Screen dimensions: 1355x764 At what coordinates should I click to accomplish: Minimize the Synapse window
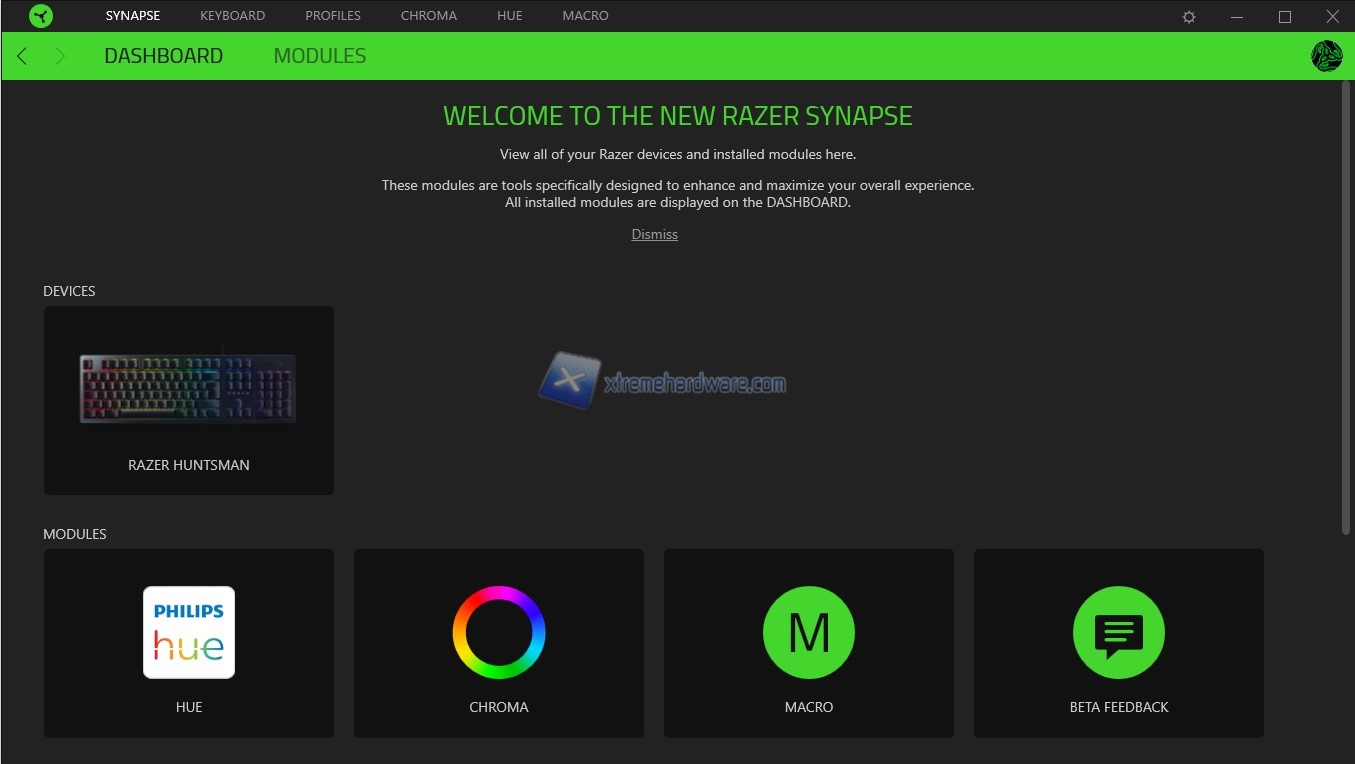click(1238, 17)
